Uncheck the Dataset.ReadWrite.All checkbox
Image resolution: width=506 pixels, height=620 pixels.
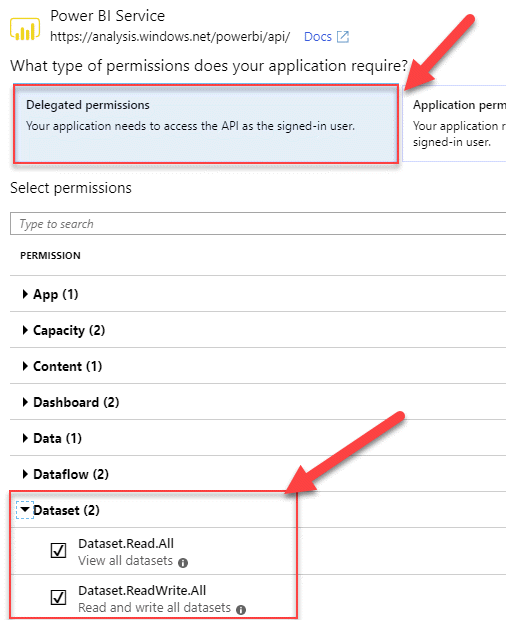click(59, 597)
